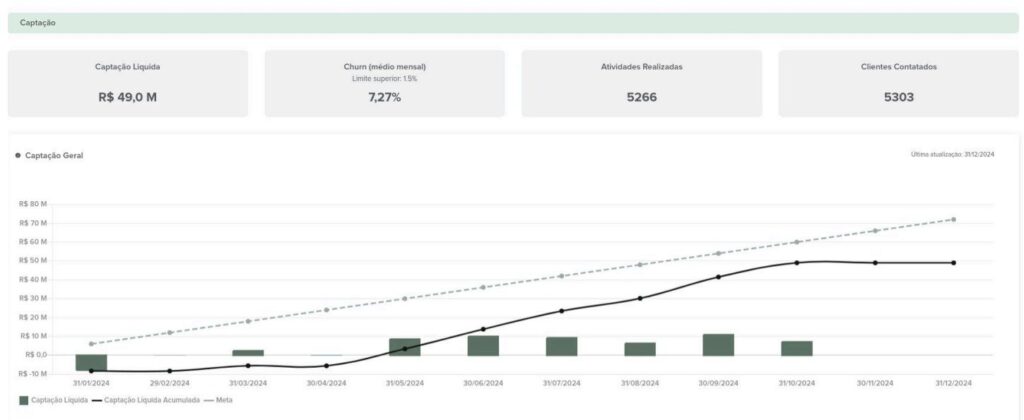Click the small bar for 31/03/2024
This screenshot has height=420, width=1024.
(x=248, y=353)
